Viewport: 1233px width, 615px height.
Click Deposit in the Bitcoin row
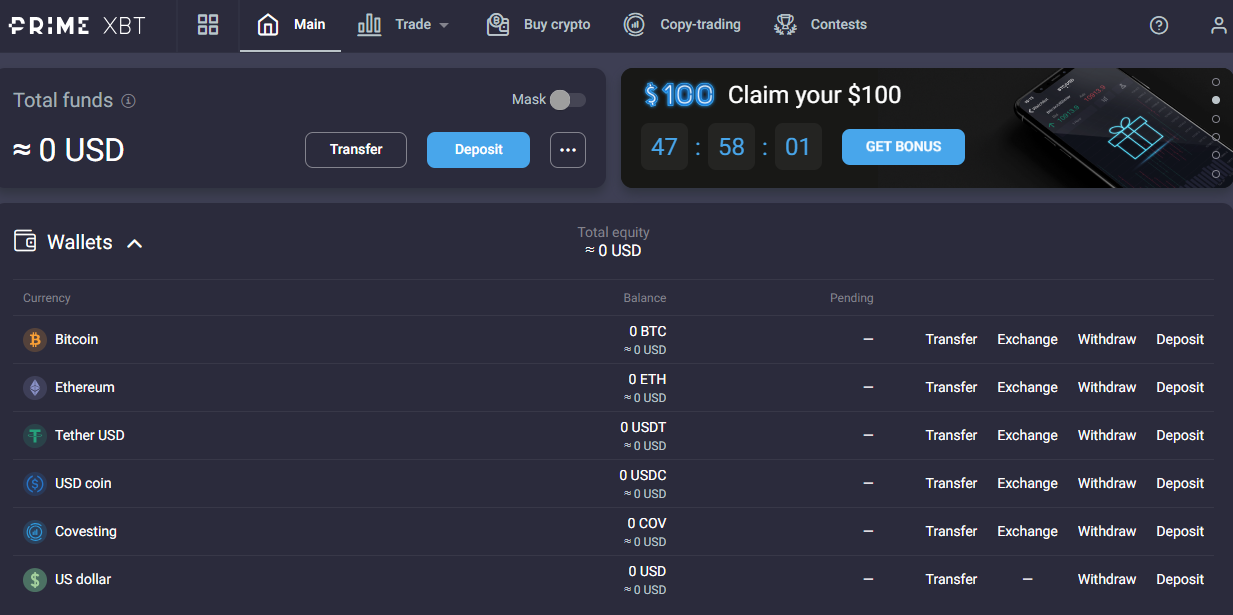pyautogui.click(x=1180, y=340)
